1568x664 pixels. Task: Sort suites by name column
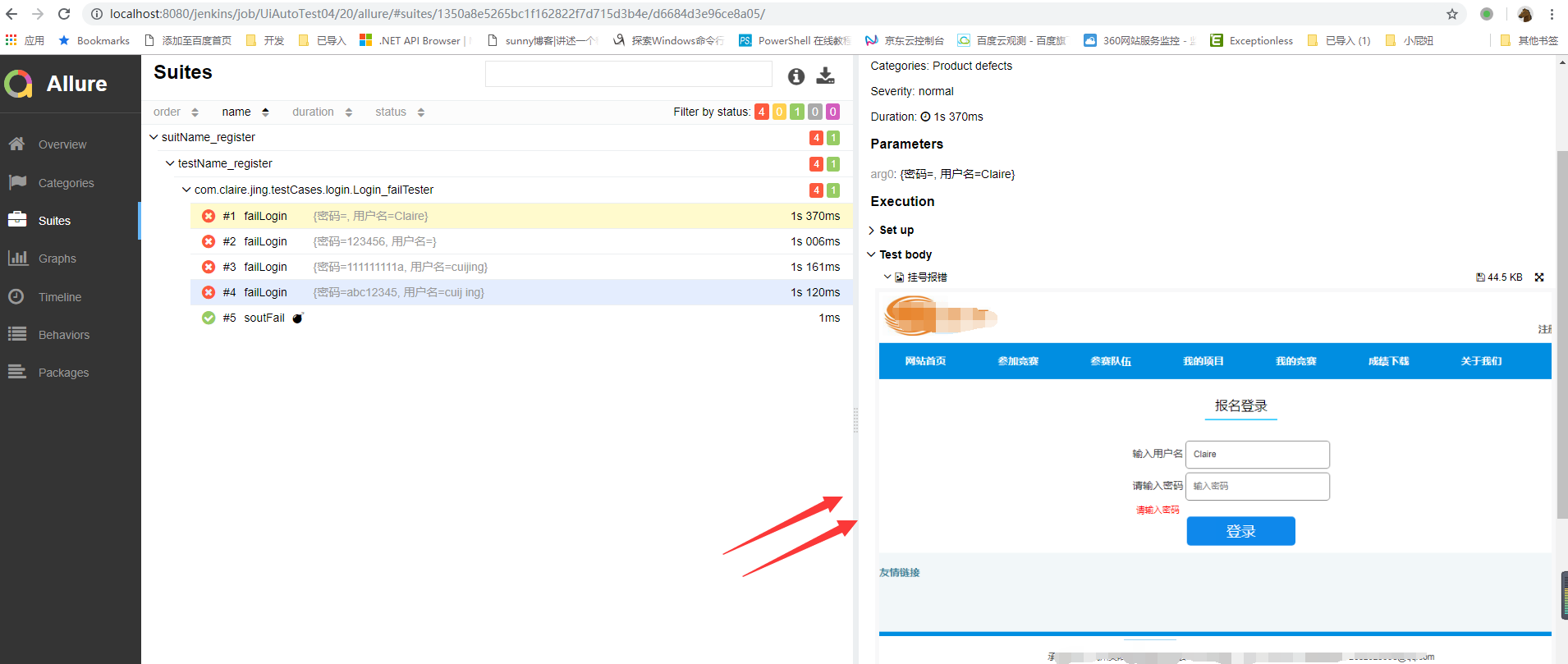pyautogui.click(x=245, y=112)
